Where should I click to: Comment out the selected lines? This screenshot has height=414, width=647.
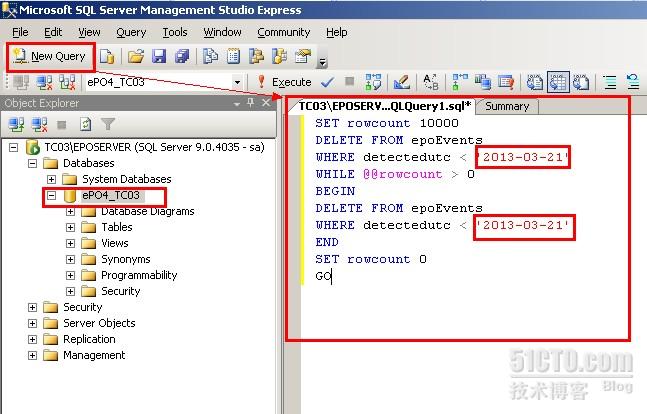point(610,82)
